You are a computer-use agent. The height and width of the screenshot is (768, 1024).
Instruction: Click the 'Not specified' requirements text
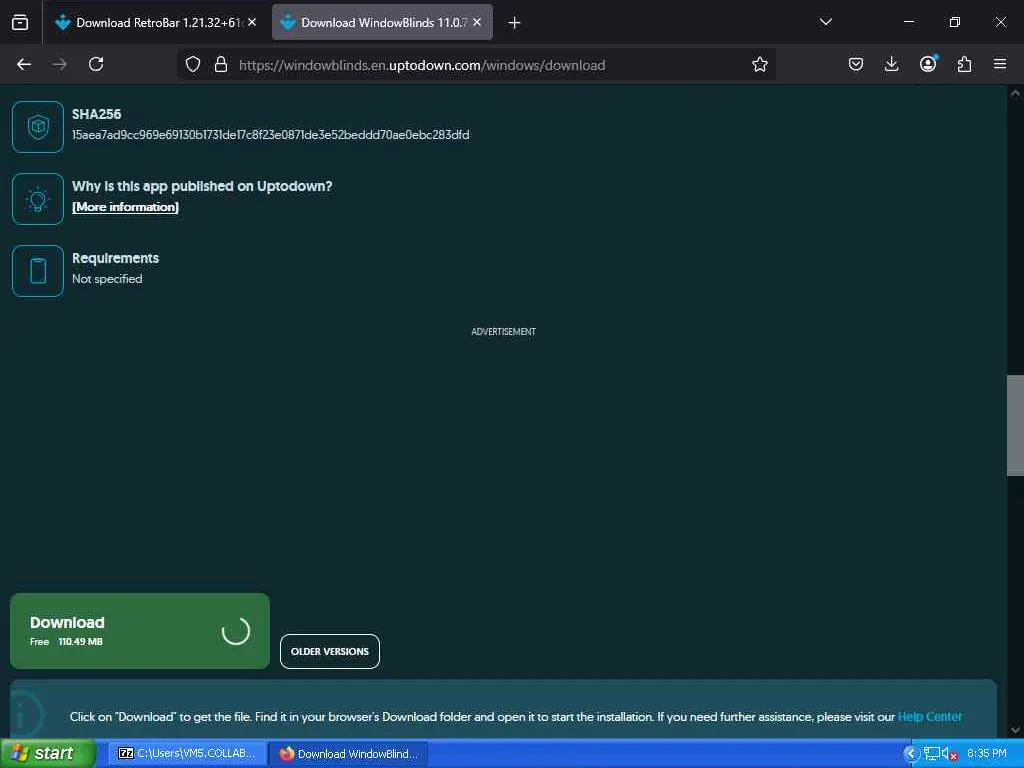point(107,279)
